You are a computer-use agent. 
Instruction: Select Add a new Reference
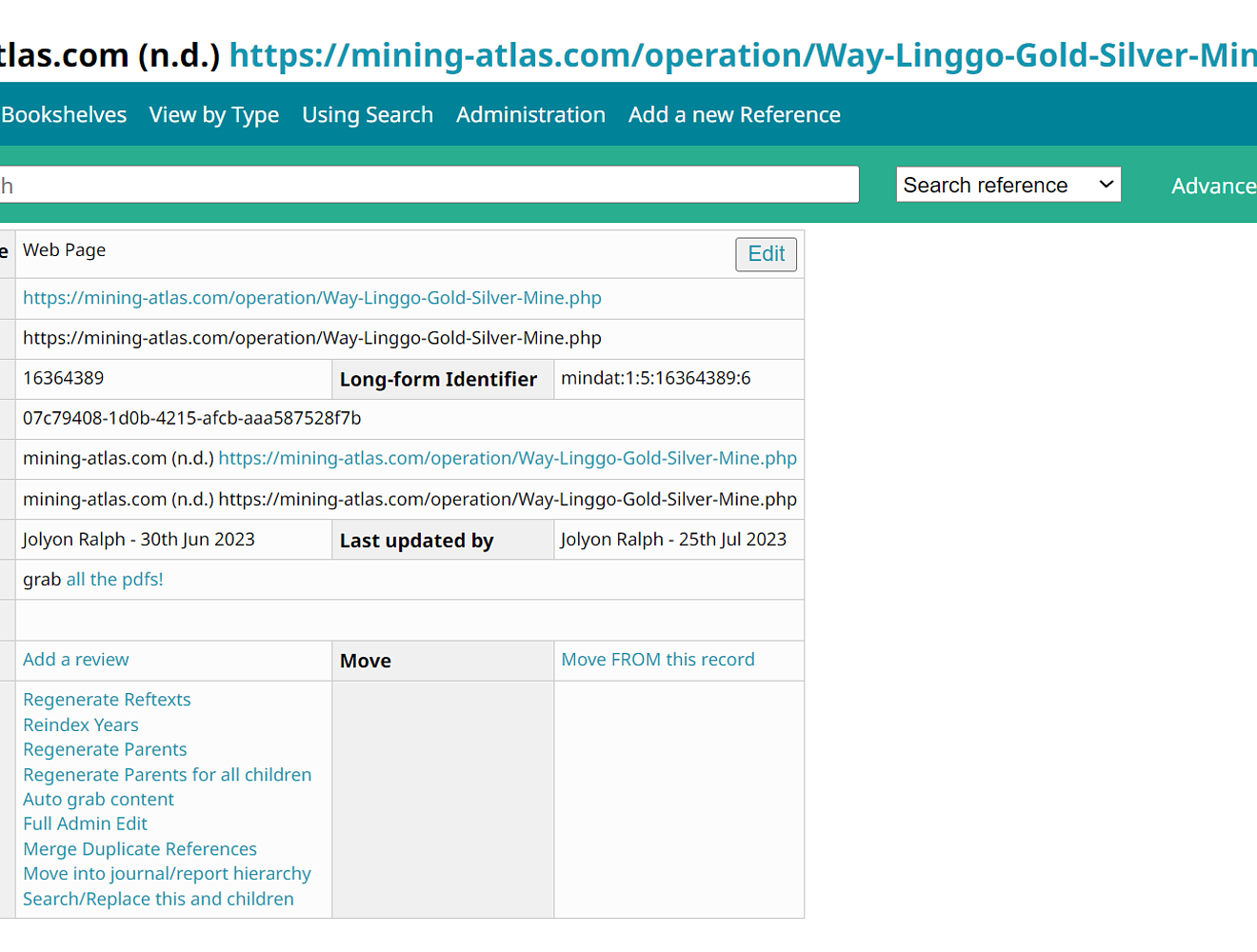point(733,114)
